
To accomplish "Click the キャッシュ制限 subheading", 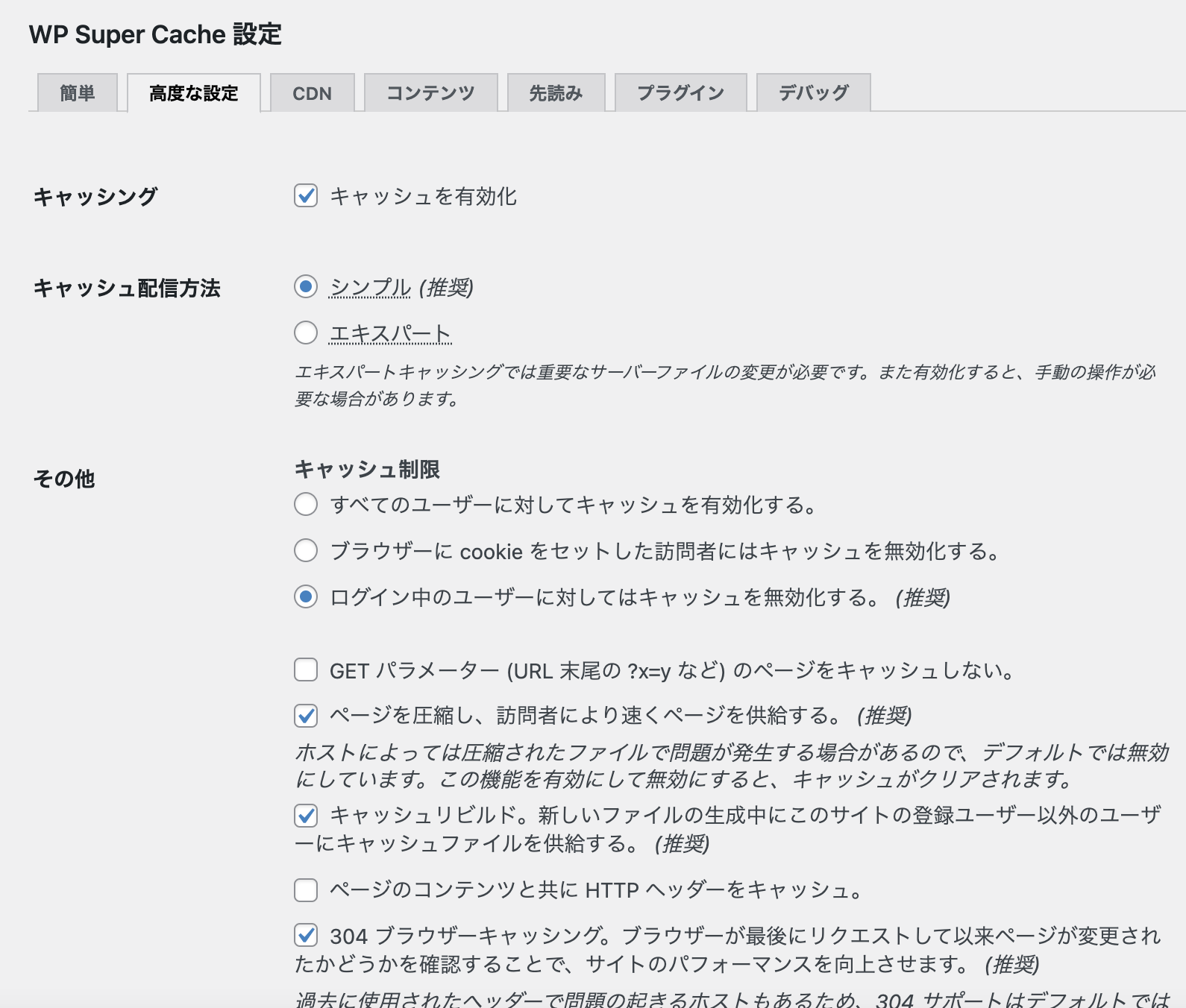I will 367,469.
